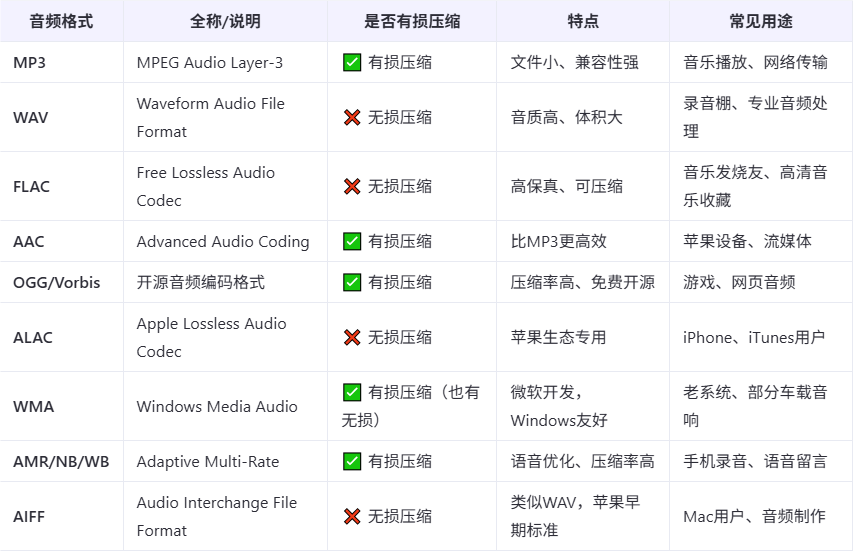Click the 是否有损压缩 column header
Image resolution: width=854 pixels, height=551 pixels.
(x=412, y=21)
